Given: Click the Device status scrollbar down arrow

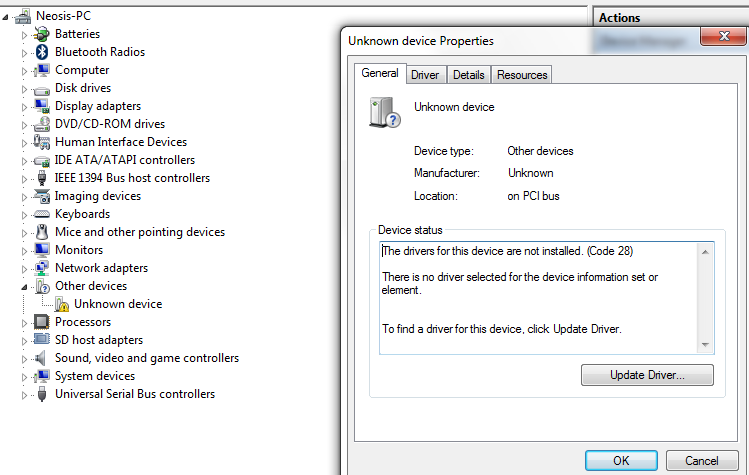Looking at the screenshot, I should tap(705, 345).
